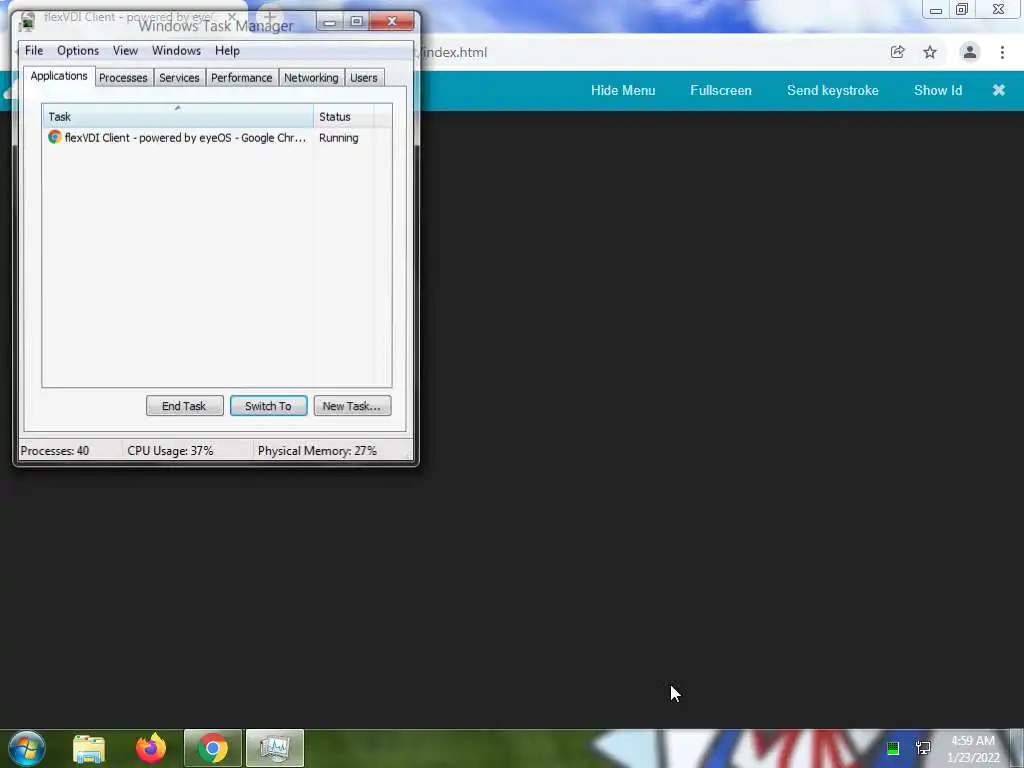Open the Windows Start menu

(27, 748)
